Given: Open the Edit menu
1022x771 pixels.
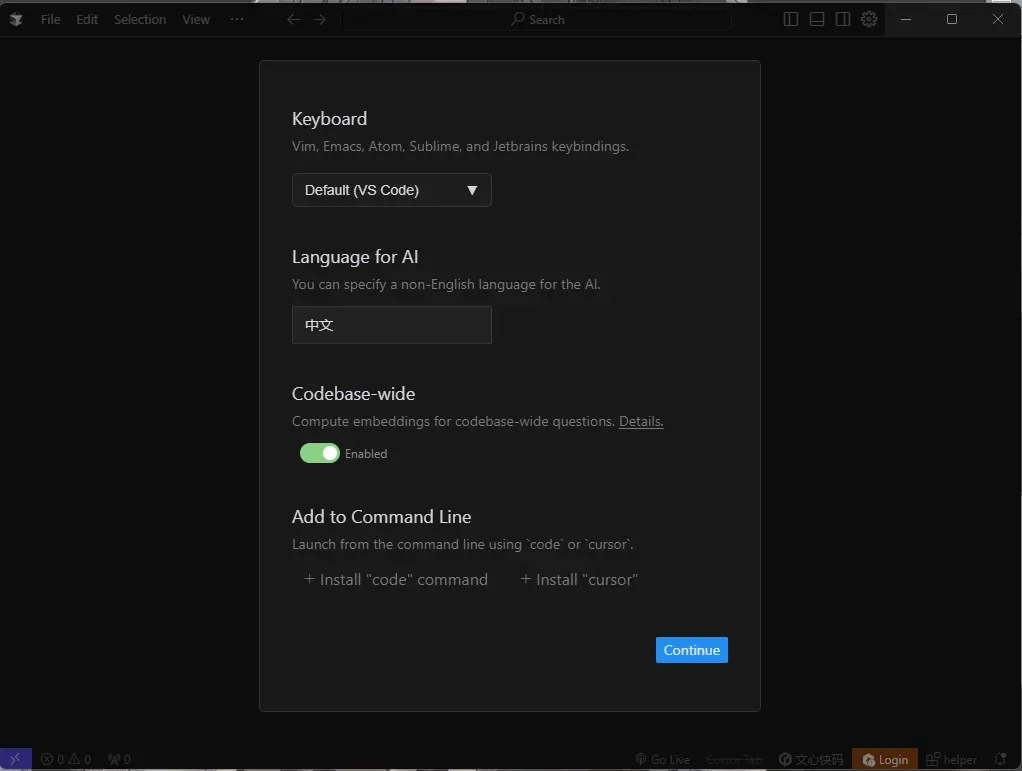Looking at the screenshot, I should 87,20.
